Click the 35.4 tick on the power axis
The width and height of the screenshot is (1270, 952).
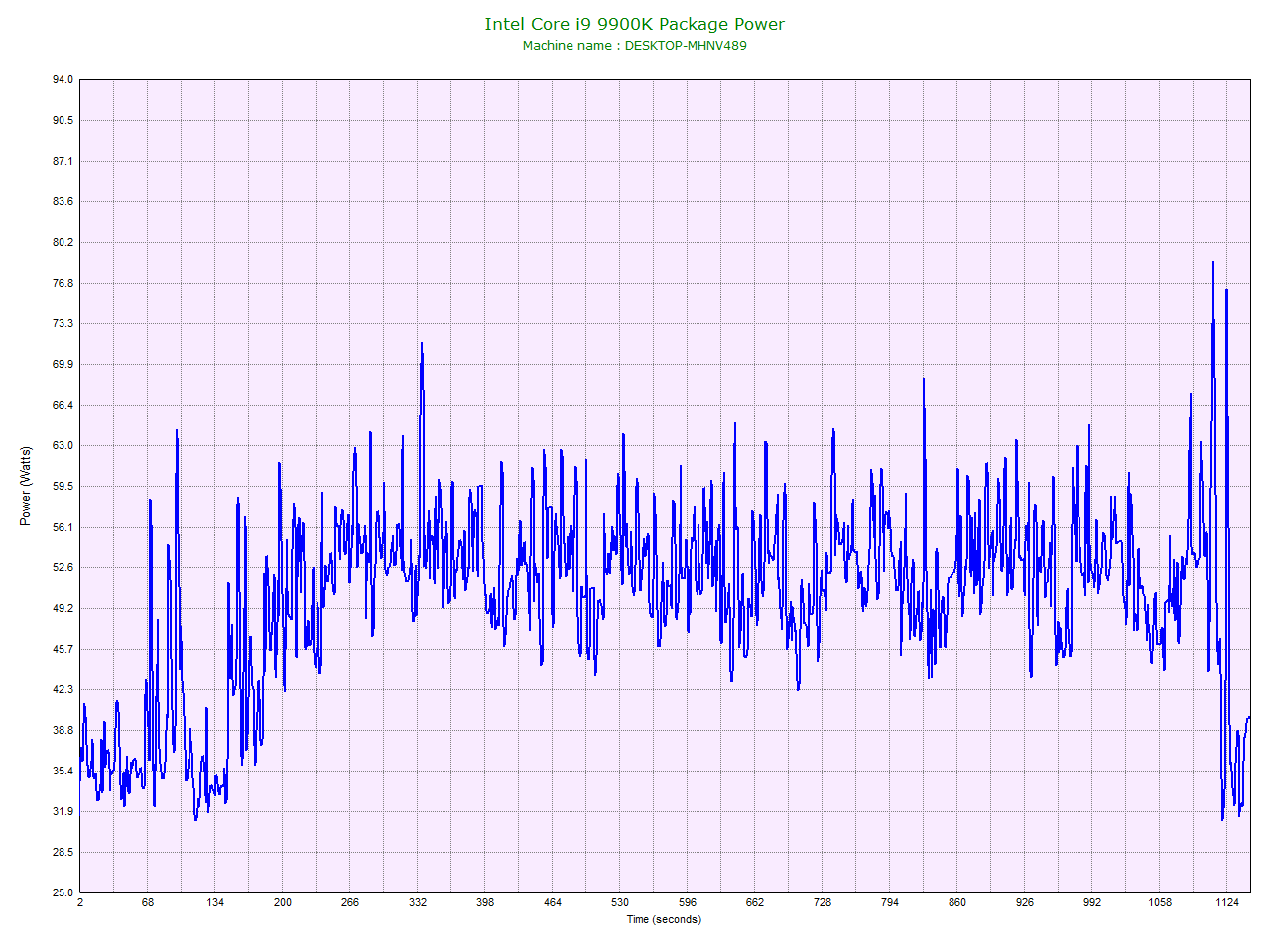63,772
